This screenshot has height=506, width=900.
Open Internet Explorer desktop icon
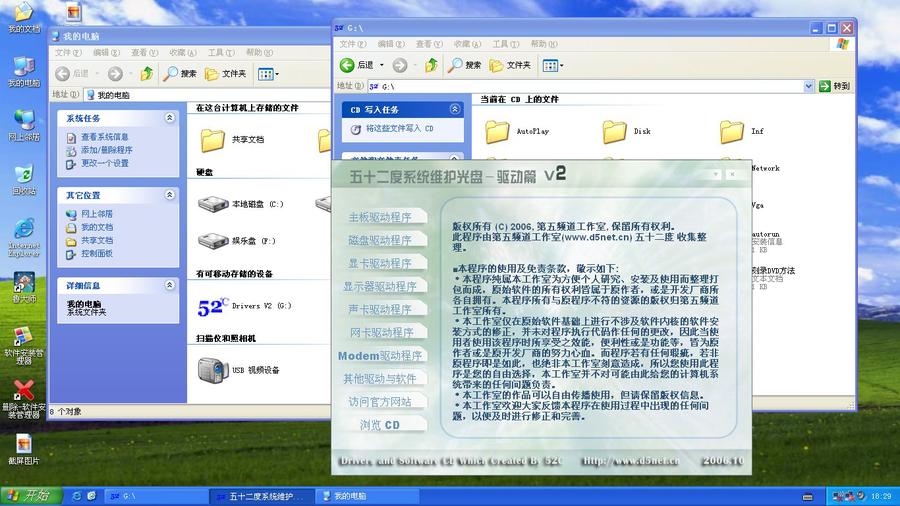[x=24, y=237]
